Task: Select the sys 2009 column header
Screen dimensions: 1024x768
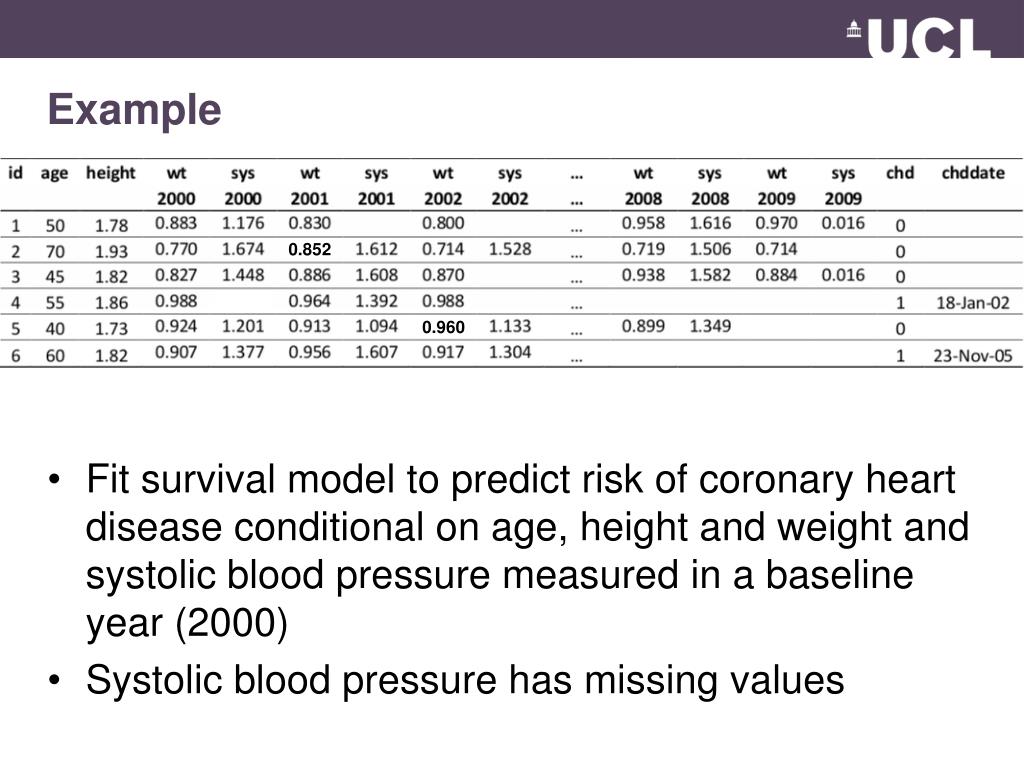Action: coord(842,185)
